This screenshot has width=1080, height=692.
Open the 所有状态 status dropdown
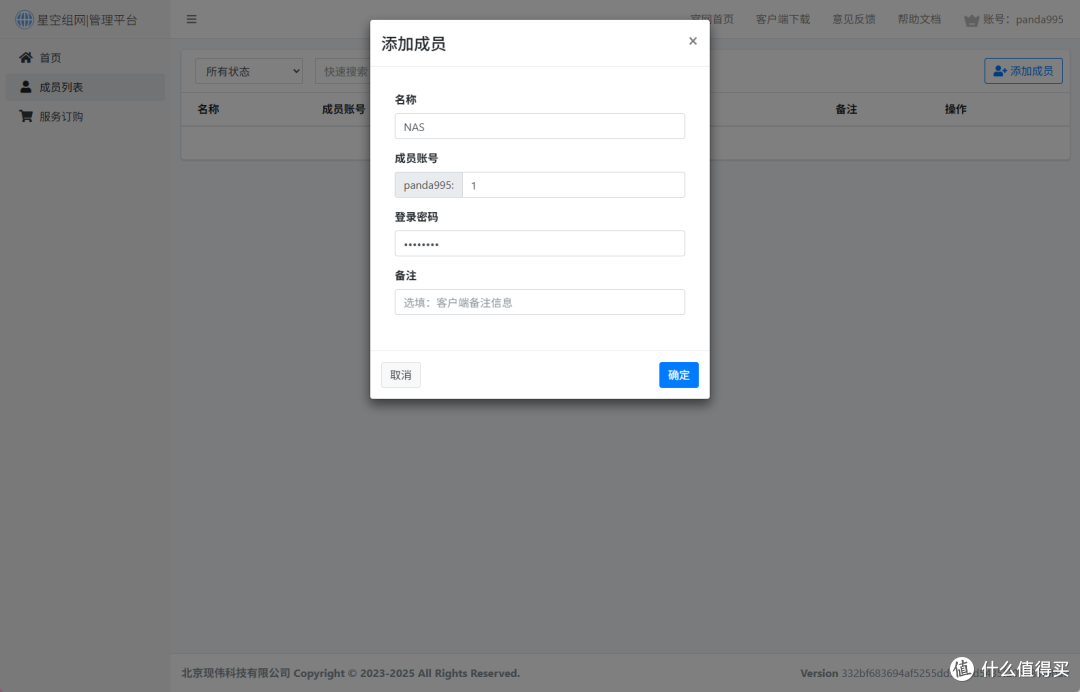tap(249, 71)
